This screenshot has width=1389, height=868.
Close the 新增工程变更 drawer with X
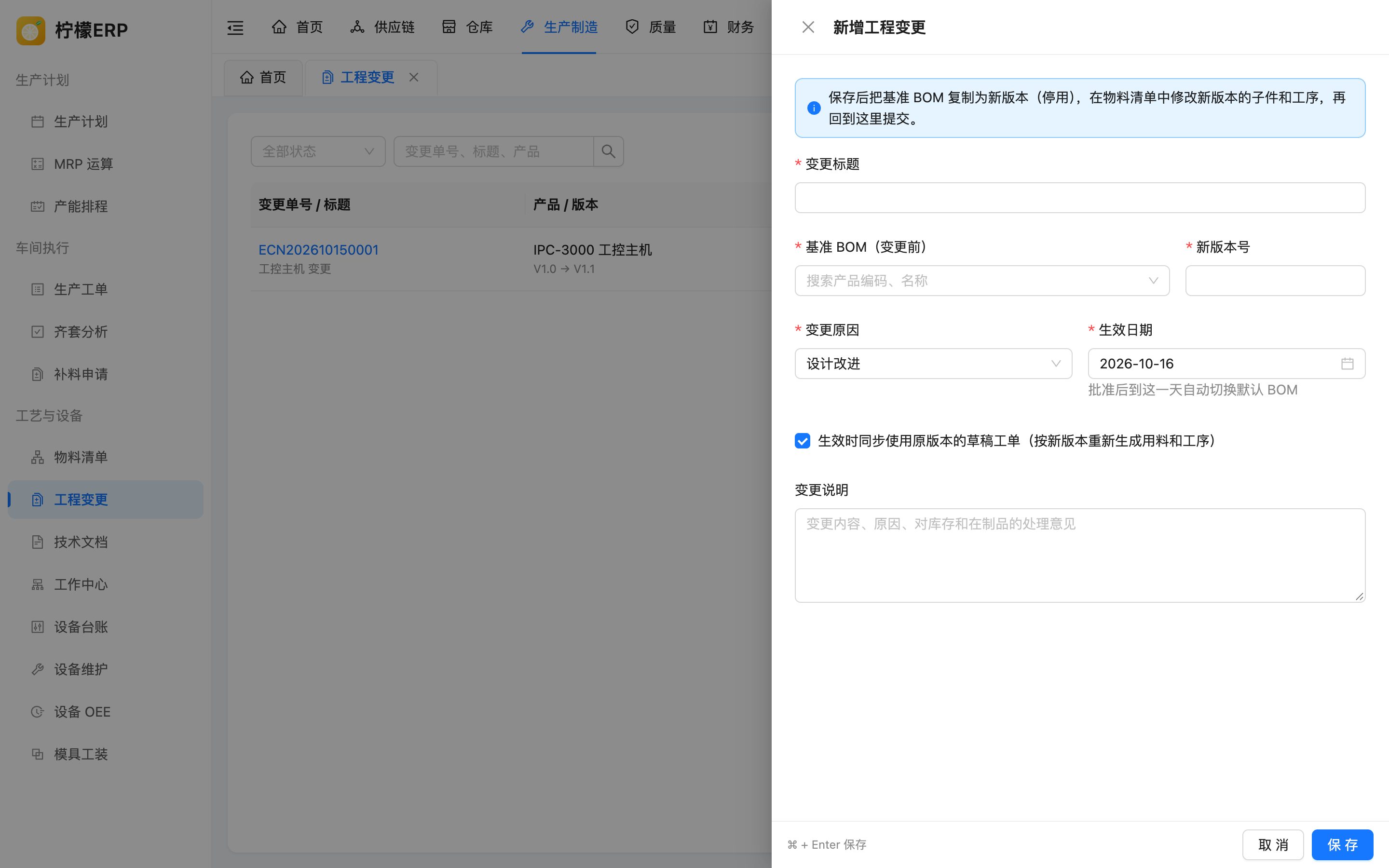tap(808, 27)
